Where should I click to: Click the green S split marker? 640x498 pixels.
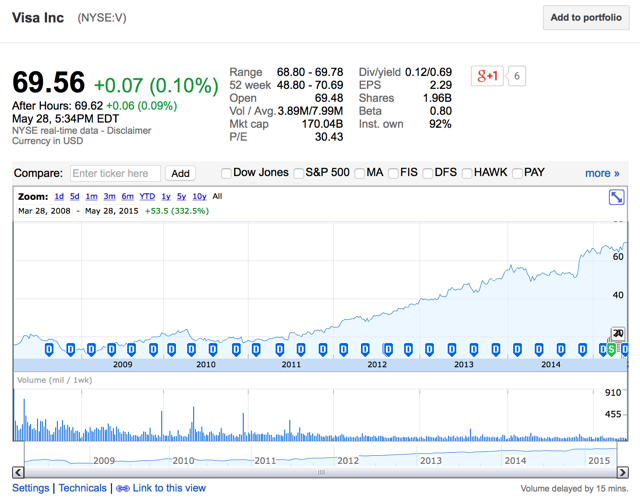611,350
